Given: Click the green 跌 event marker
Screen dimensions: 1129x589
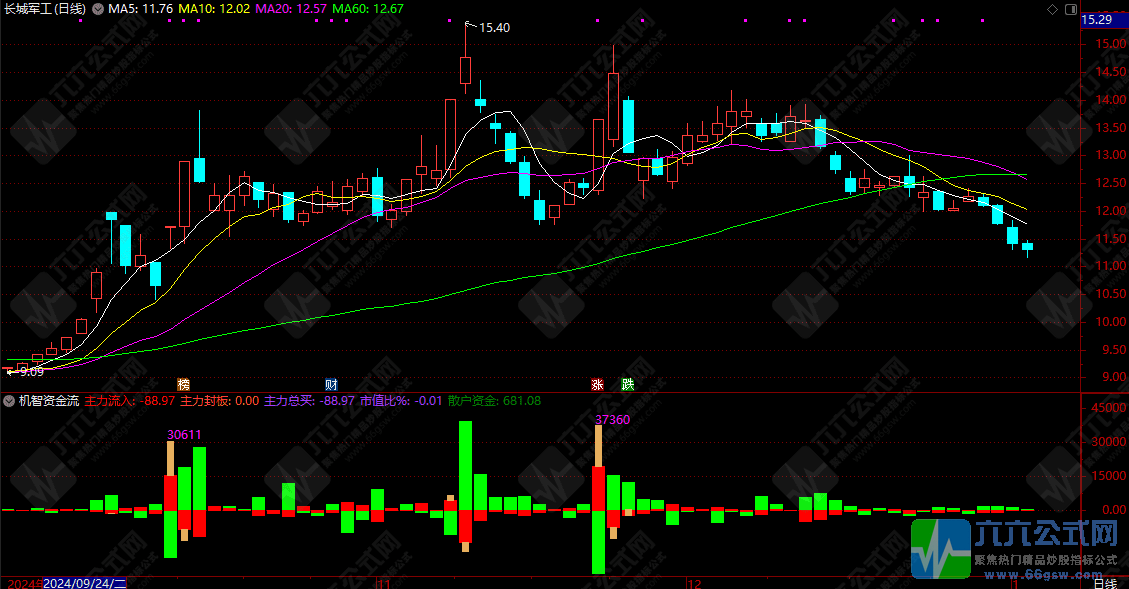Looking at the screenshot, I should [x=628, y=385].
